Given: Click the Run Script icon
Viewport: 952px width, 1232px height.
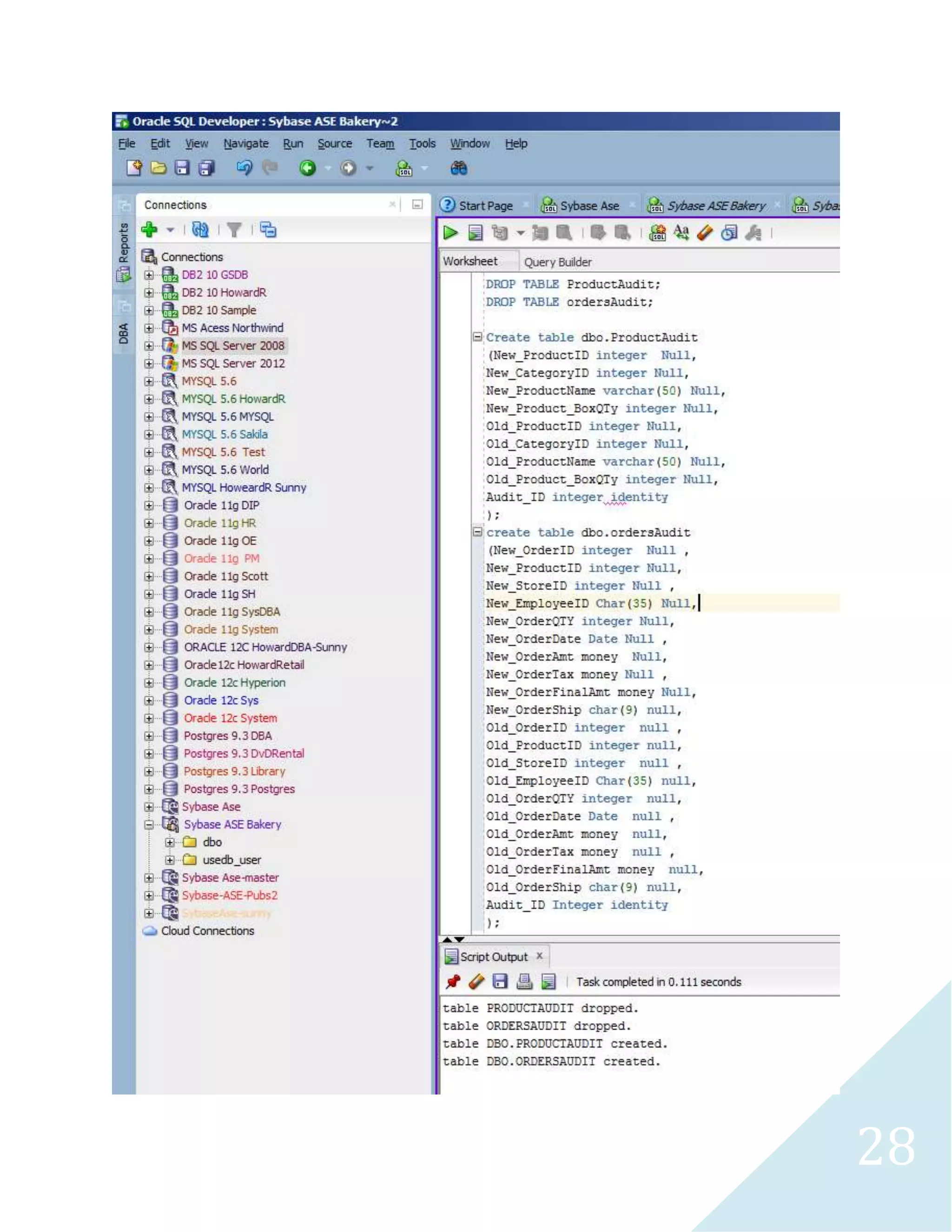Looking at the screenshot, I should point(476,232).
